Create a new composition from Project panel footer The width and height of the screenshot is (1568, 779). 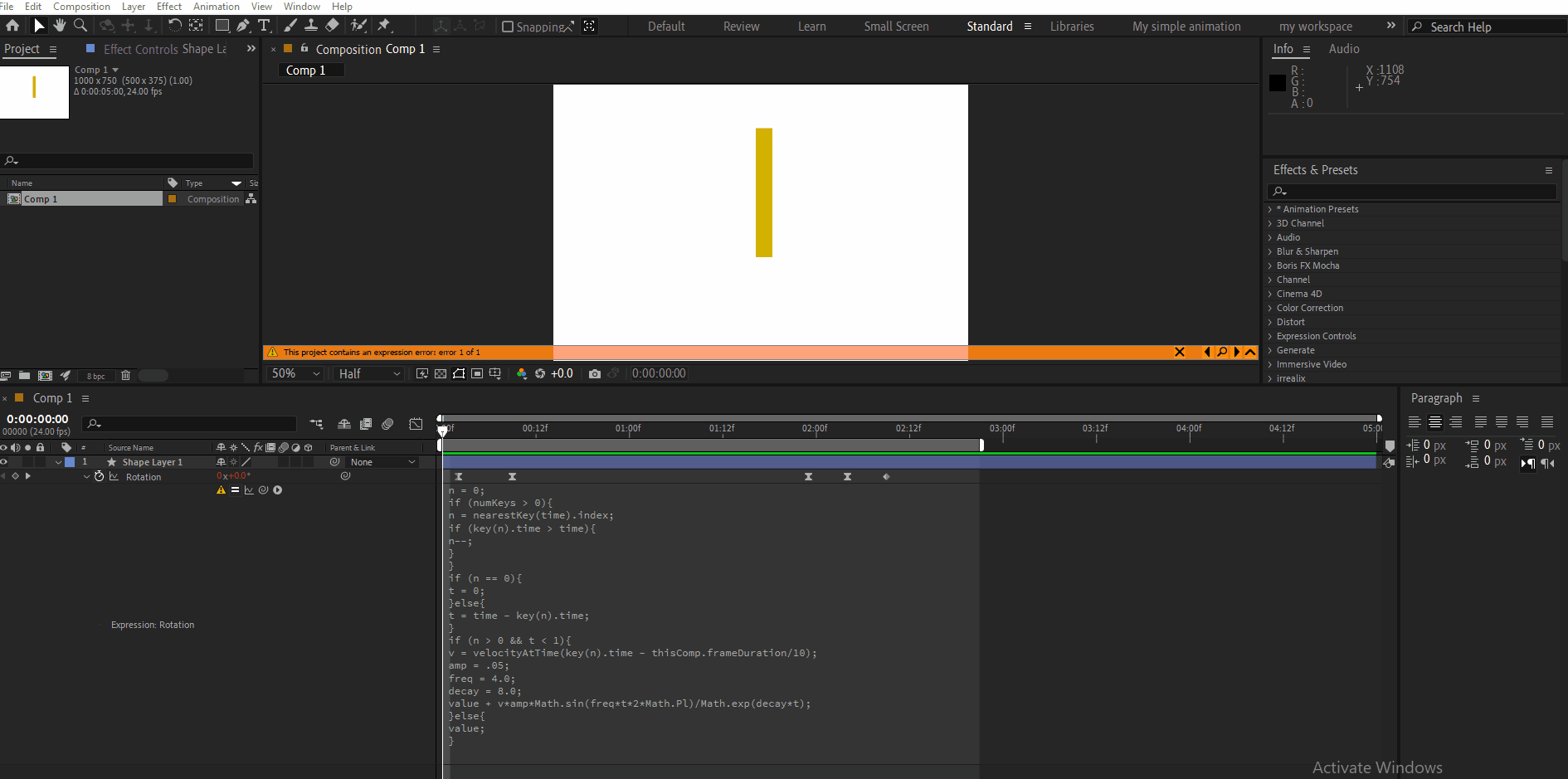45,376
